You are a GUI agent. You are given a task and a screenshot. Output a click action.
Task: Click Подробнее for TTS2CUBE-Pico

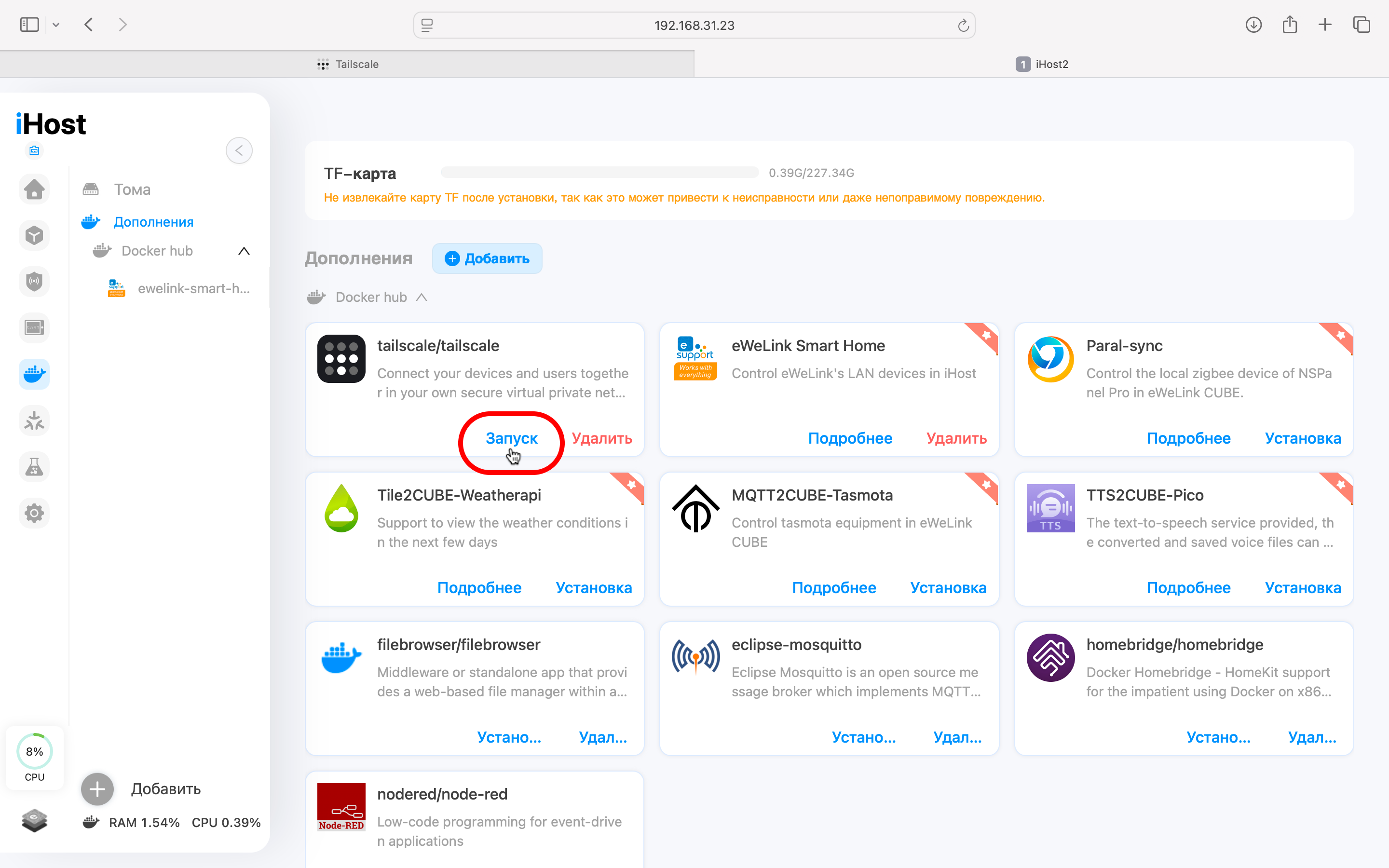1189,588
